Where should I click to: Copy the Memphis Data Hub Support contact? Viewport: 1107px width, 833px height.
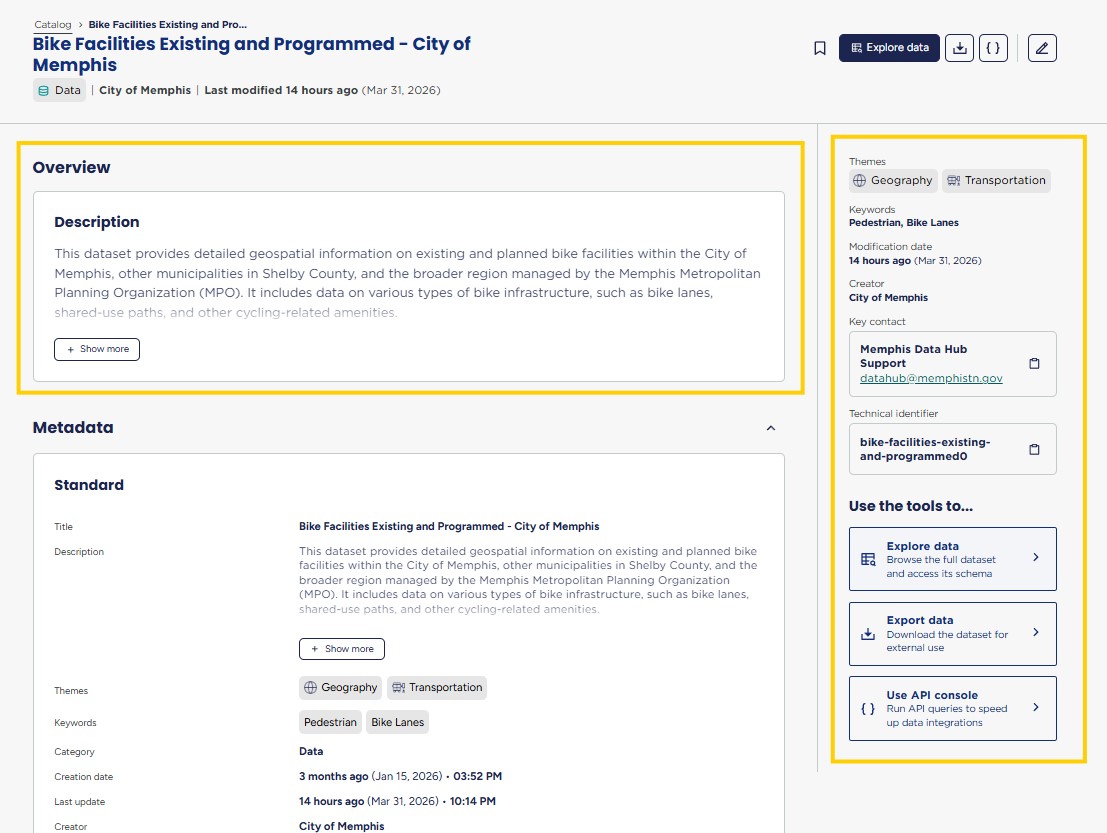click(1034, 364)
